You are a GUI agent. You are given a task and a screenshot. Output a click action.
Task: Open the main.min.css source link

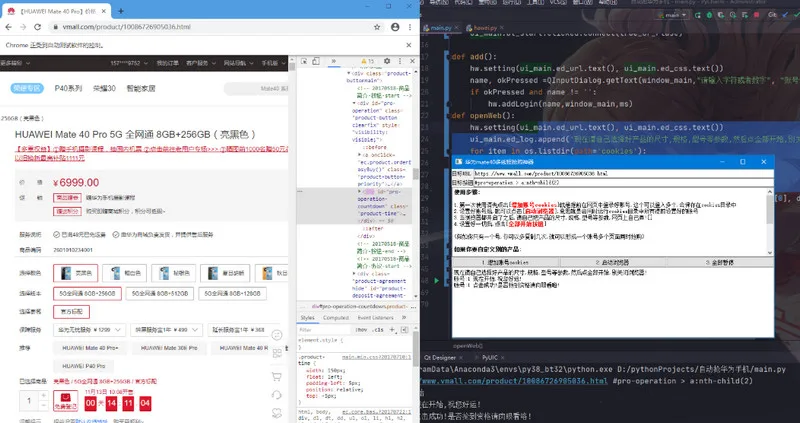point(376,358)
